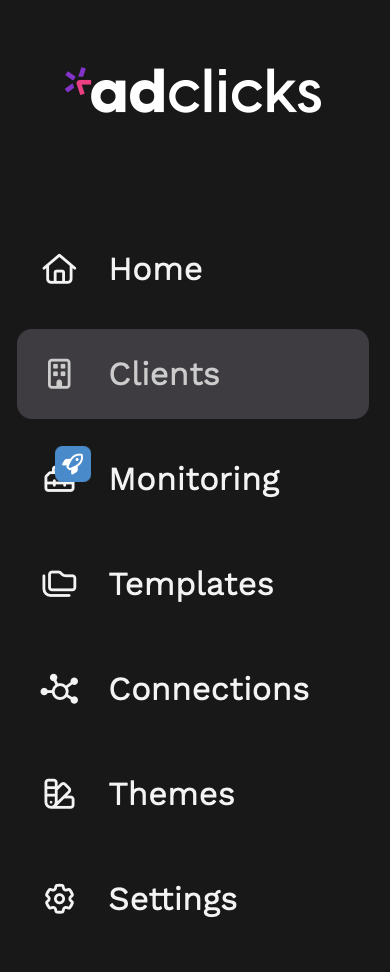Image resolution: width=390 pixels, height=972 pixels.
Task: Go to Home in sidebar
Action: (156, 269)
